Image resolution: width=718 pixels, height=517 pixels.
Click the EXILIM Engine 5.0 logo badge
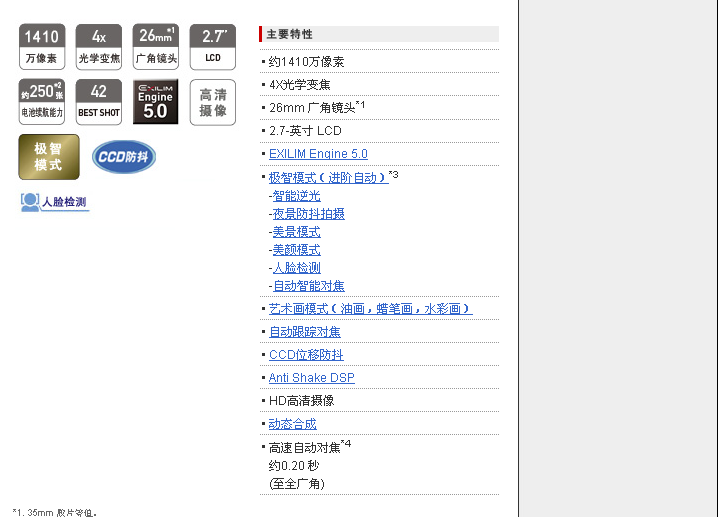tap(156, 102)
